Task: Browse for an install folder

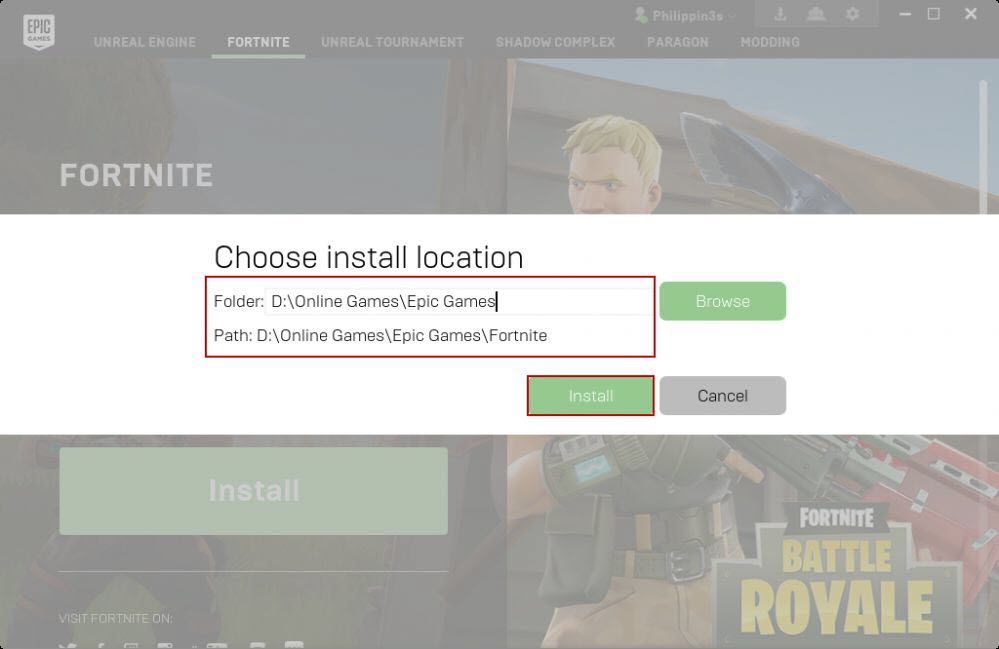Action: 722,301
